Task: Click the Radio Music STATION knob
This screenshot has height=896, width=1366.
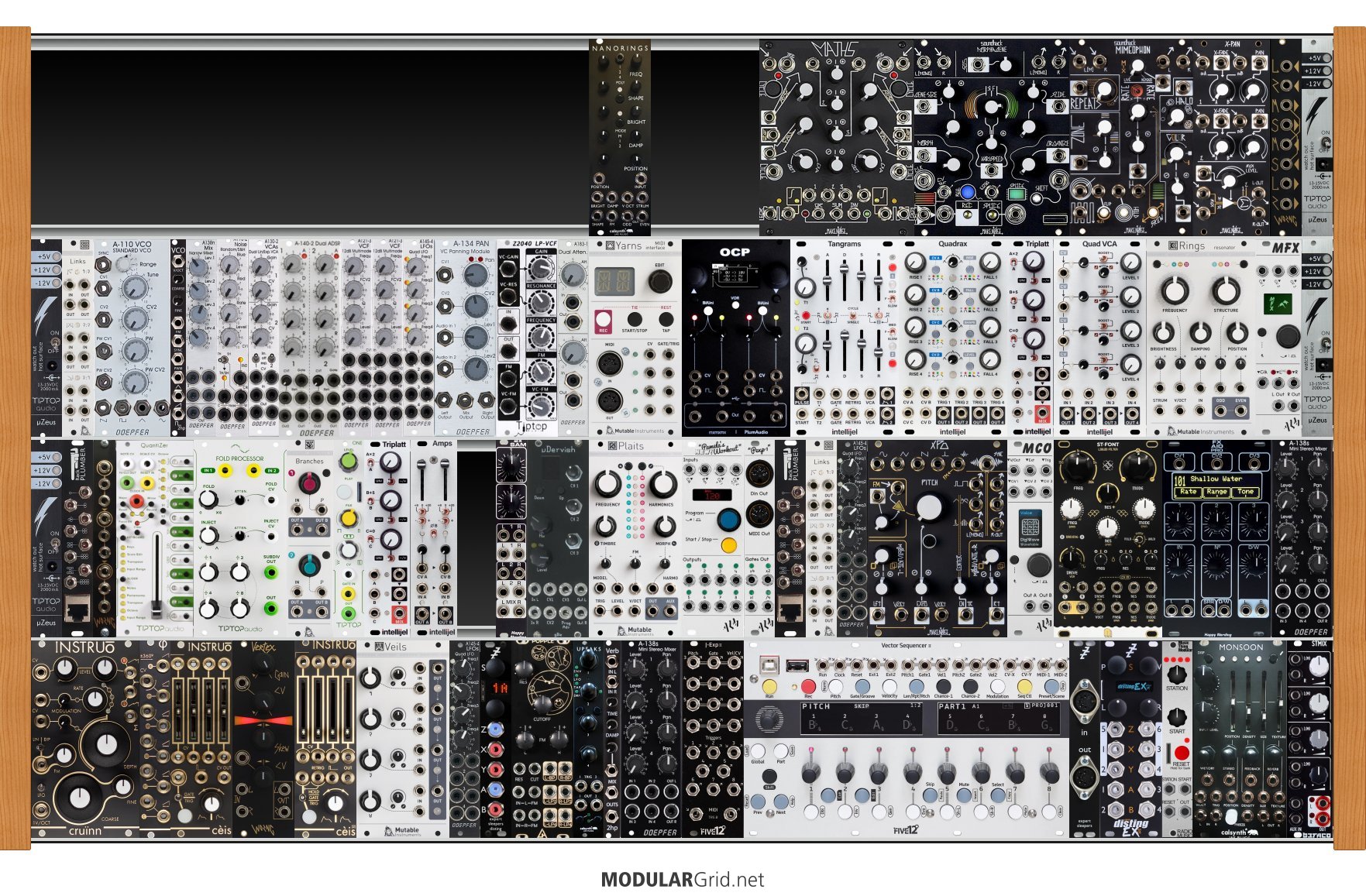Action: pyautogui.click(x=1177, y=674)
